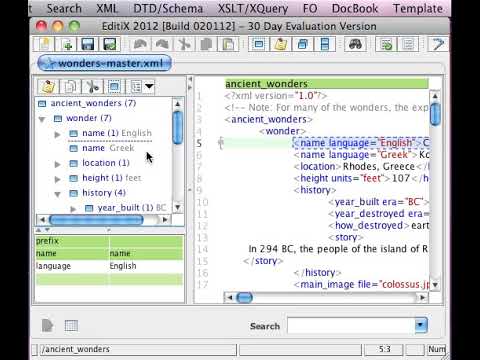Click the editor vertical scrollbar thumb
The image size is (480, 360).
[435, 114]
